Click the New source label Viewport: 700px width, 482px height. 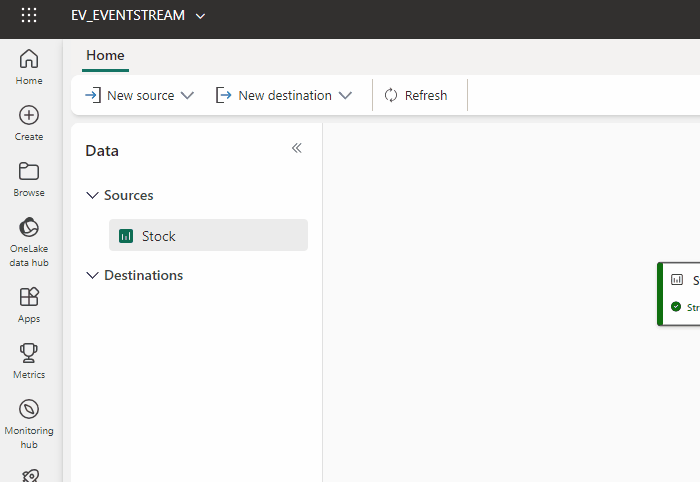[x=141, y=96]
